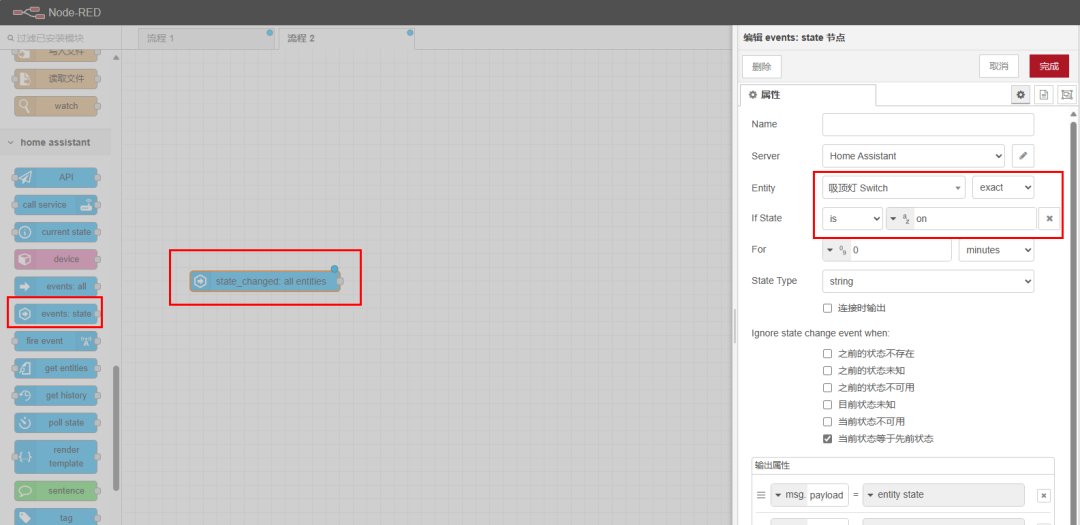Check 之前的状态不存在 option
The width and height of the screenshot is (1080, 525).
(x=827, y=353)
